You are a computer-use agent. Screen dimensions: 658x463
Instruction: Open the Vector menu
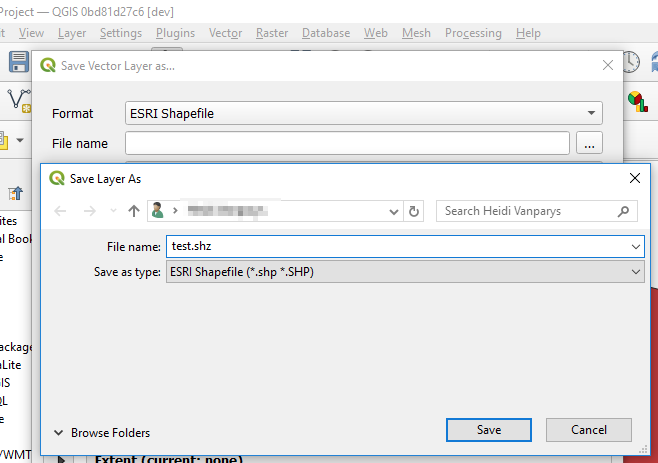tap(225, 33)
